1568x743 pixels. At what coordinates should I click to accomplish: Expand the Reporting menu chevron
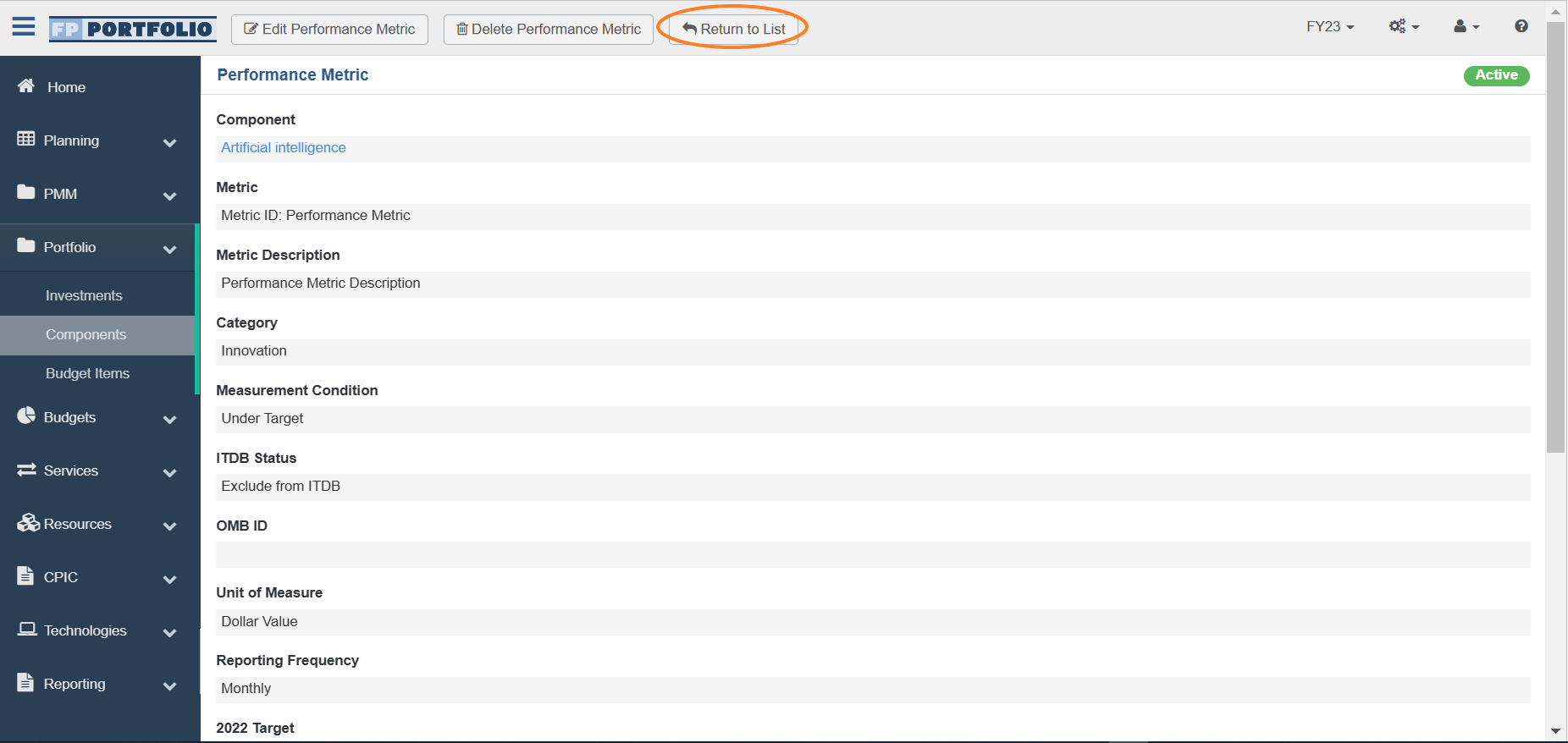[169, 685]
